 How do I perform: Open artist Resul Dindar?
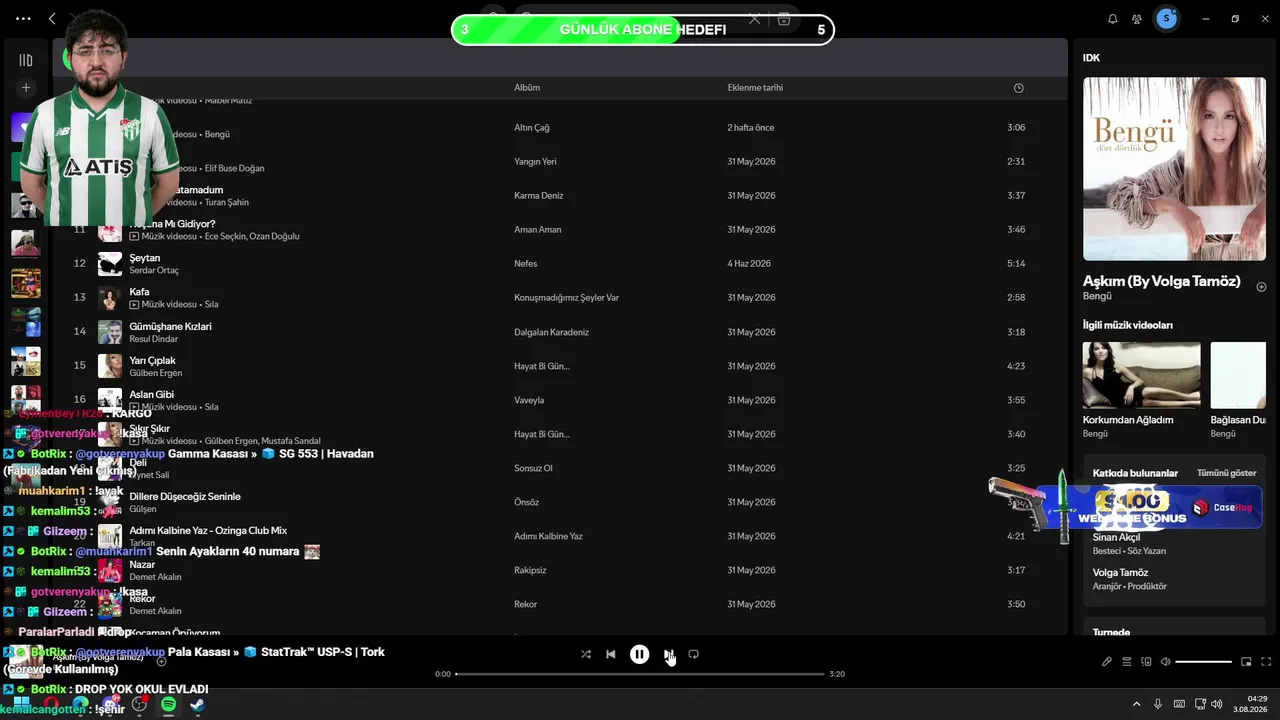click(154, 339)
